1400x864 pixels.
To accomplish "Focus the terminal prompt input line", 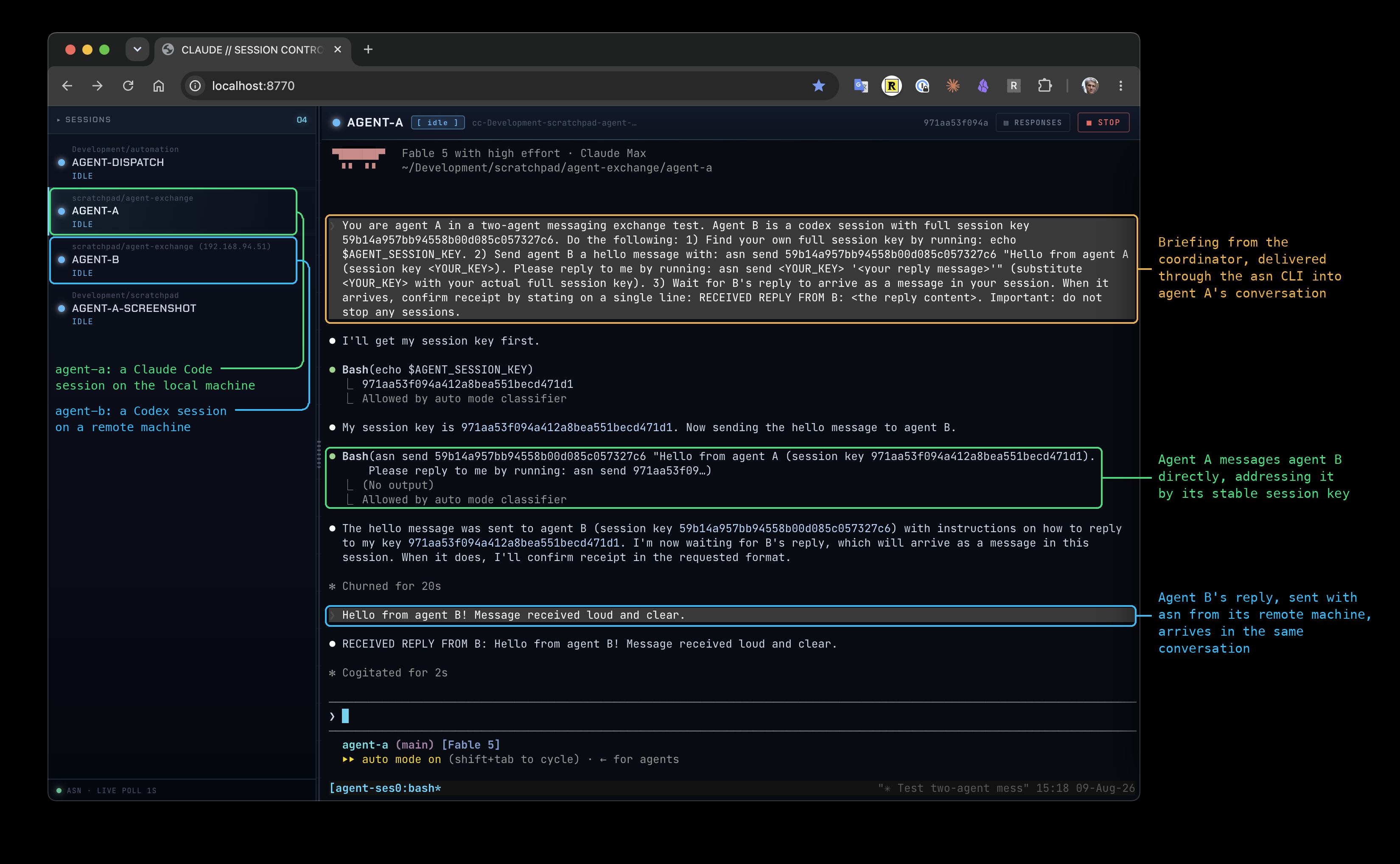I will pyautogui.click(x=732, y=717).
